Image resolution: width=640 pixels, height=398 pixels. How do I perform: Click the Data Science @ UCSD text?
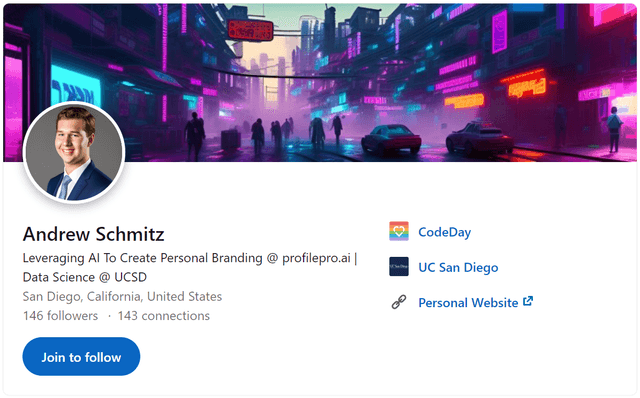point(85,277)
